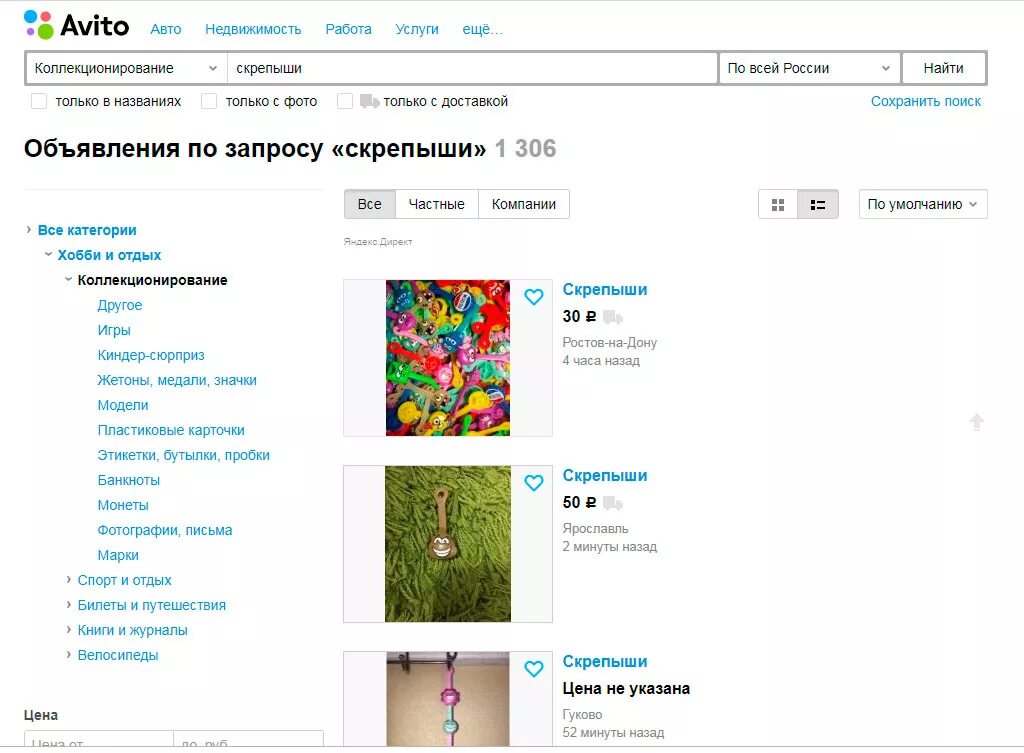Expand the Билеты и путешествия arrow
This screenshot has height=753, width=1024.
coord(69,605)
